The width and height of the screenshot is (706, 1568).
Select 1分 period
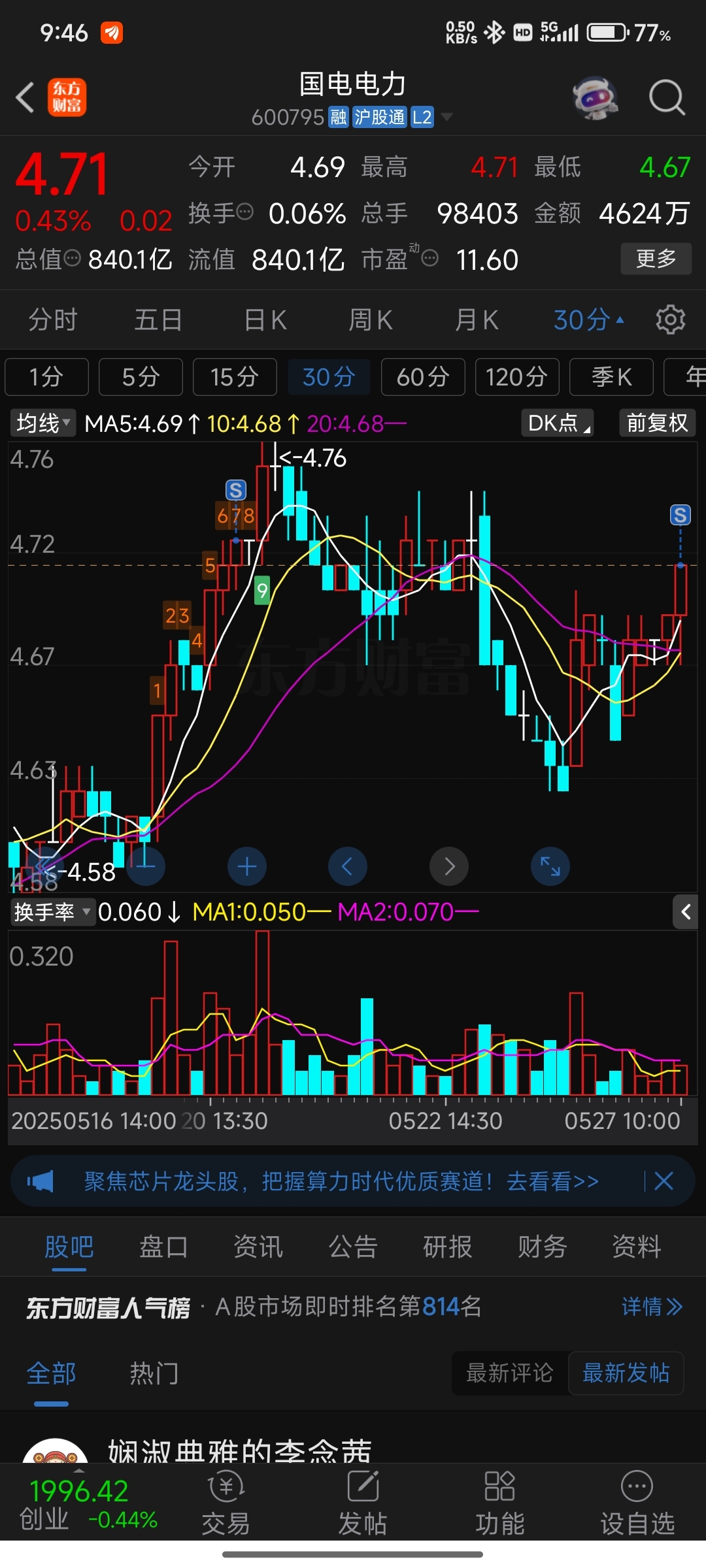pyautogui.click(x=46, y=377)
